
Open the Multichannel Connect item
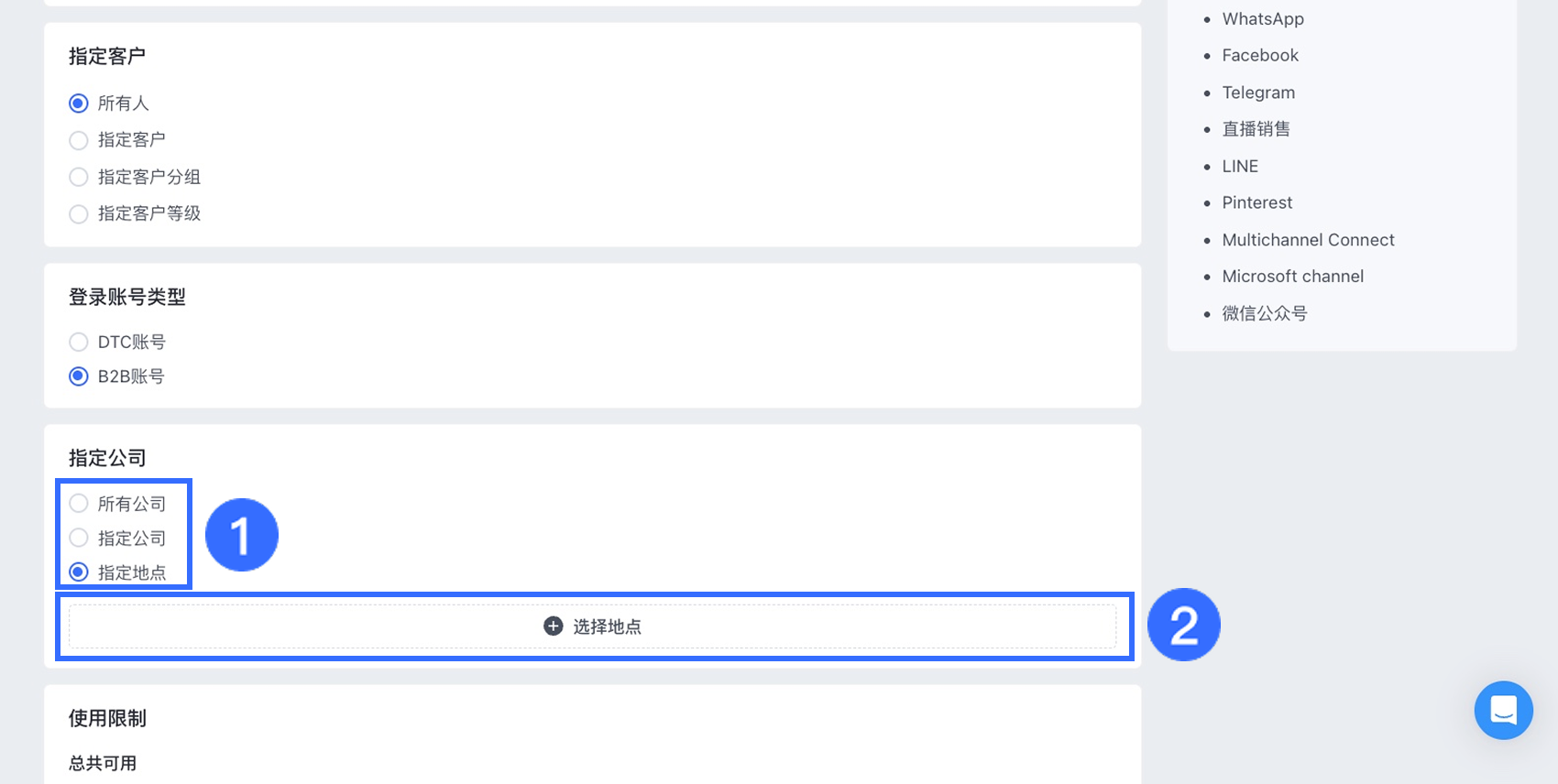click(1308, 240)
